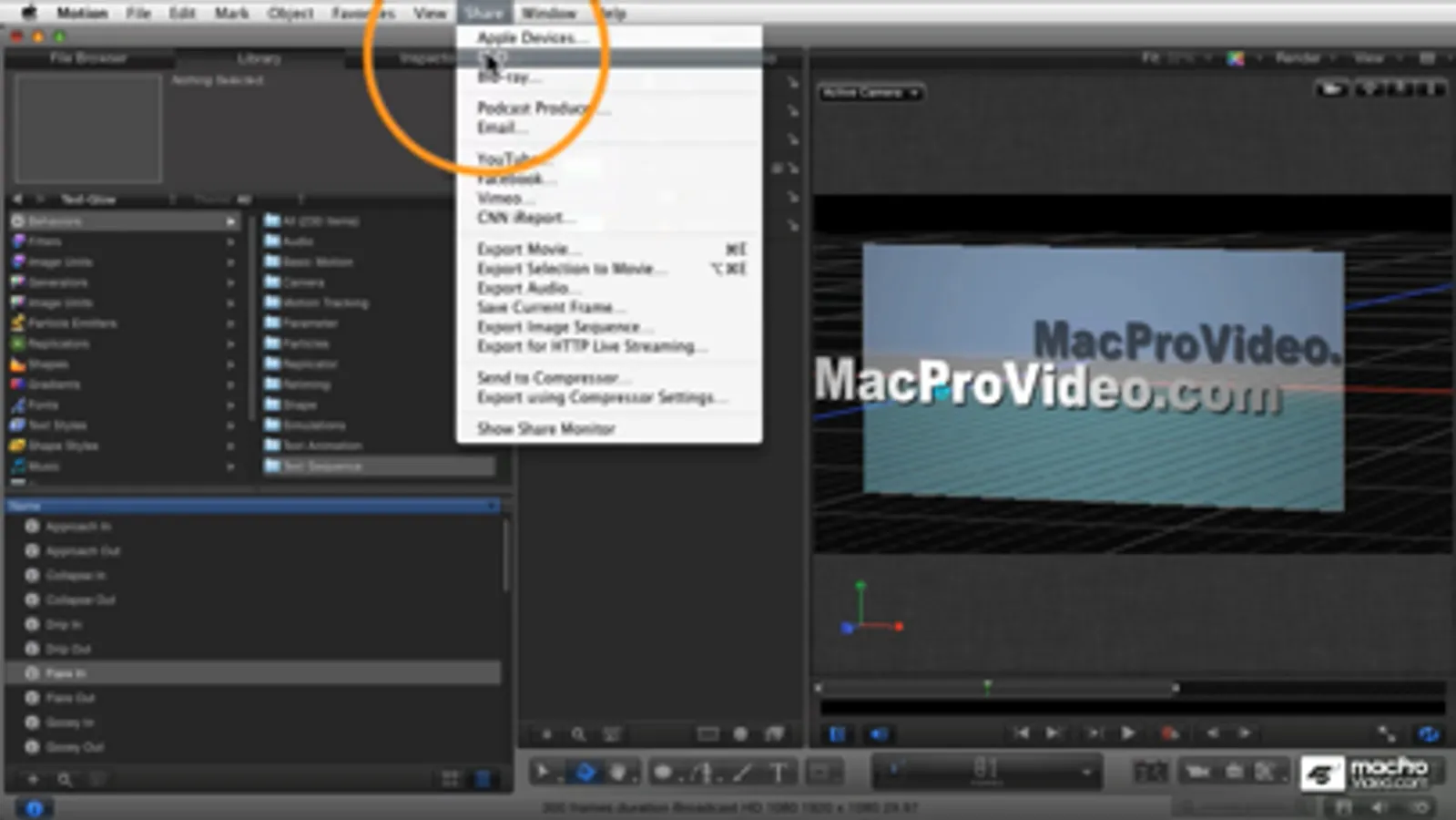
Task: Toggle the record animation button
Action: tap(1170, 733)
